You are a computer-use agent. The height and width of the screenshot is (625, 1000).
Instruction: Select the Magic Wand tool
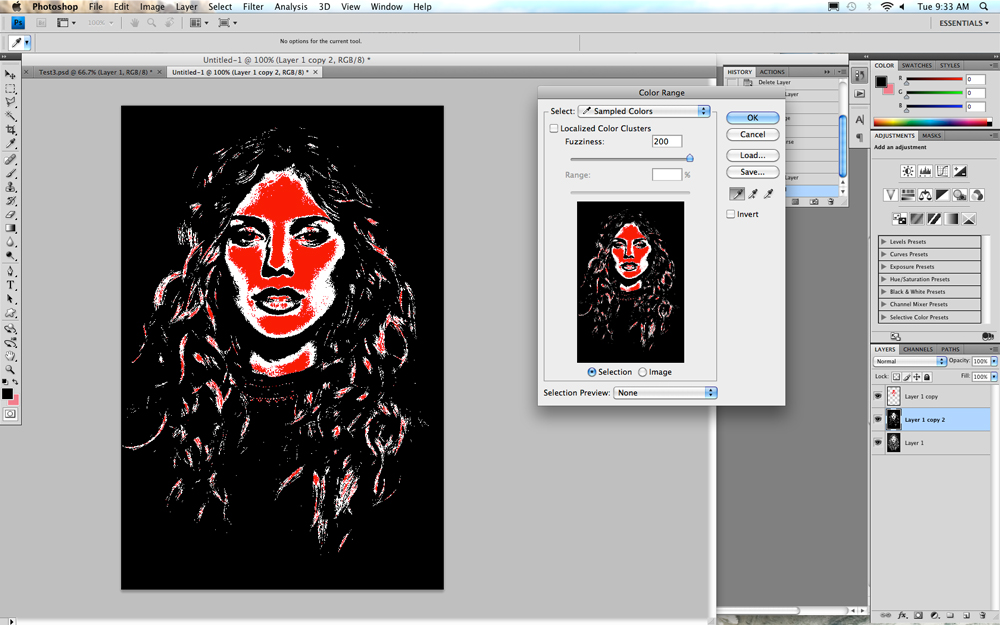(x=10, y=116)
